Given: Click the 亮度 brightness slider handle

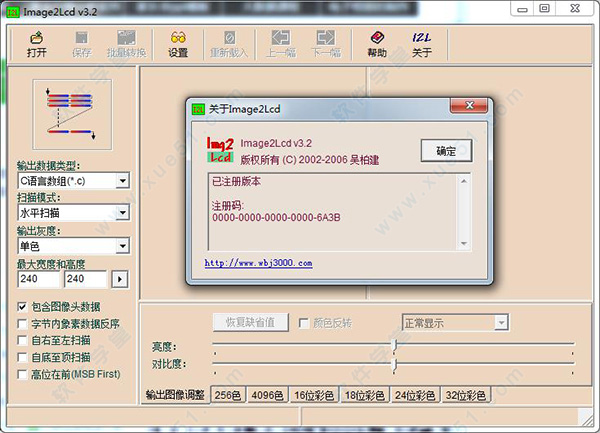Looking at the screenshot, I should pyautogui.click(x=395, y=345).
